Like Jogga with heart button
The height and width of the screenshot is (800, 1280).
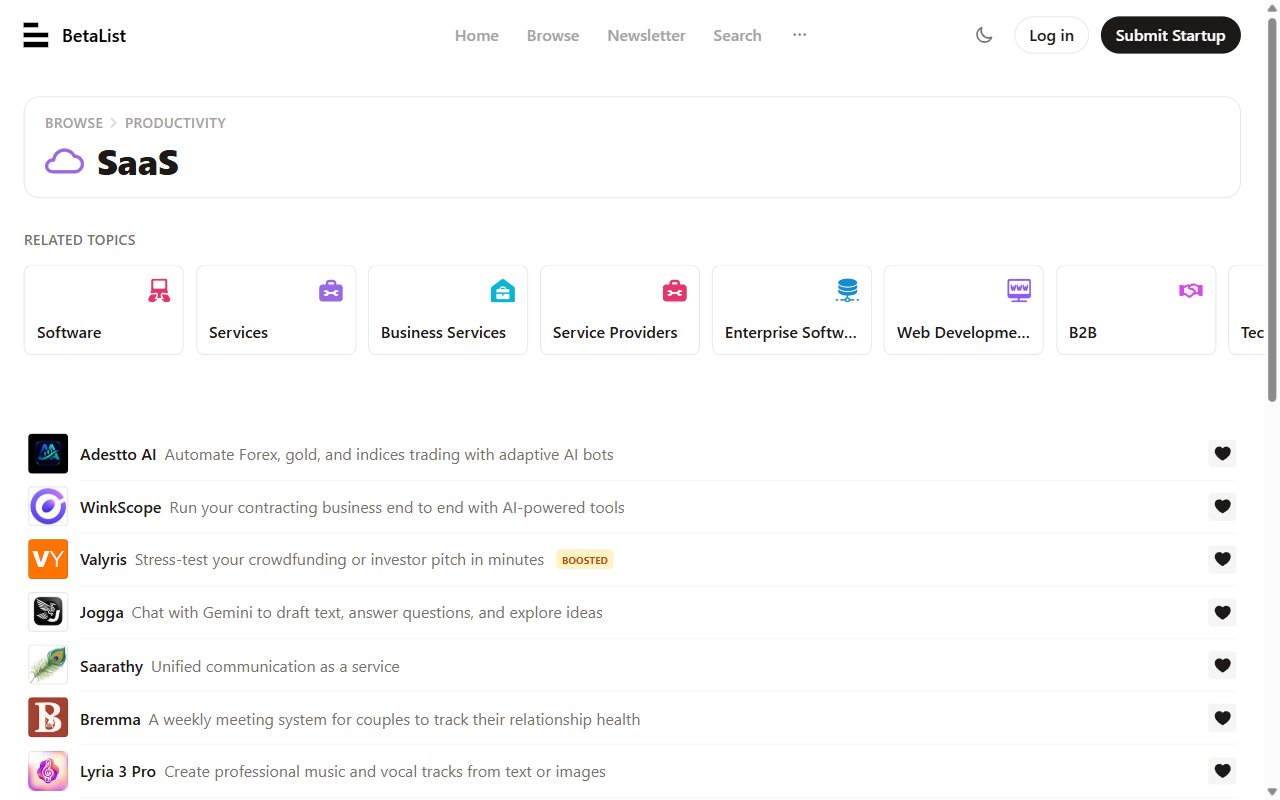tap(1222, 612)
